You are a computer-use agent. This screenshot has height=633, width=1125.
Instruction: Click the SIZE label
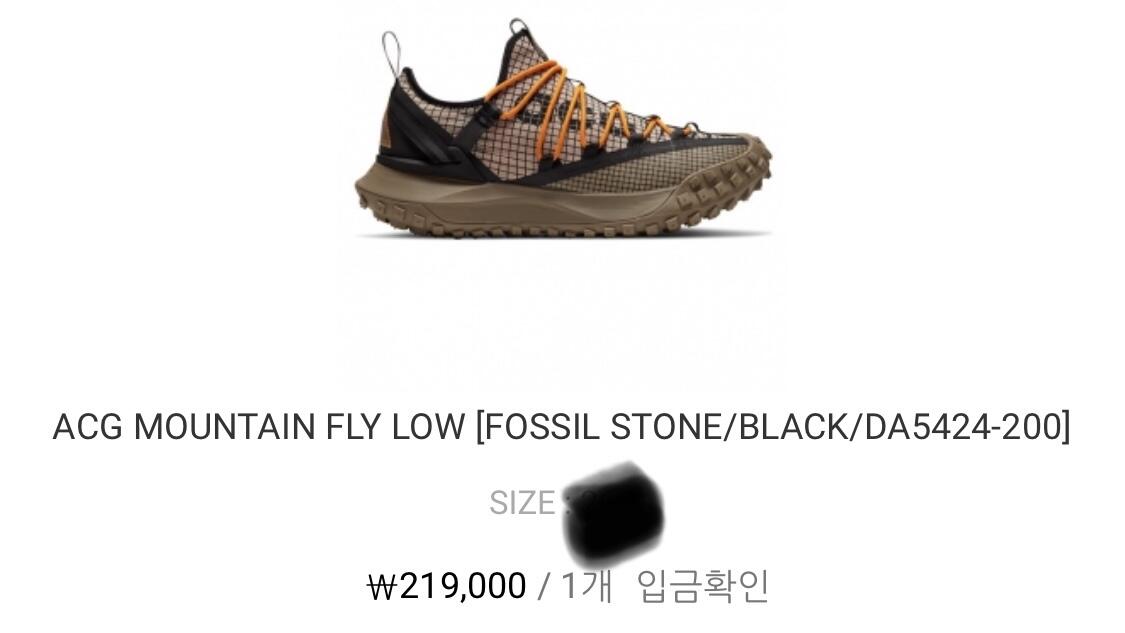[522, 503]
